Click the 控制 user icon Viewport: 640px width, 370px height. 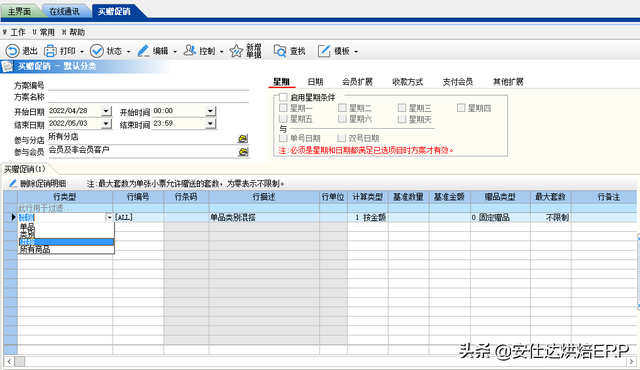[189, 51]
